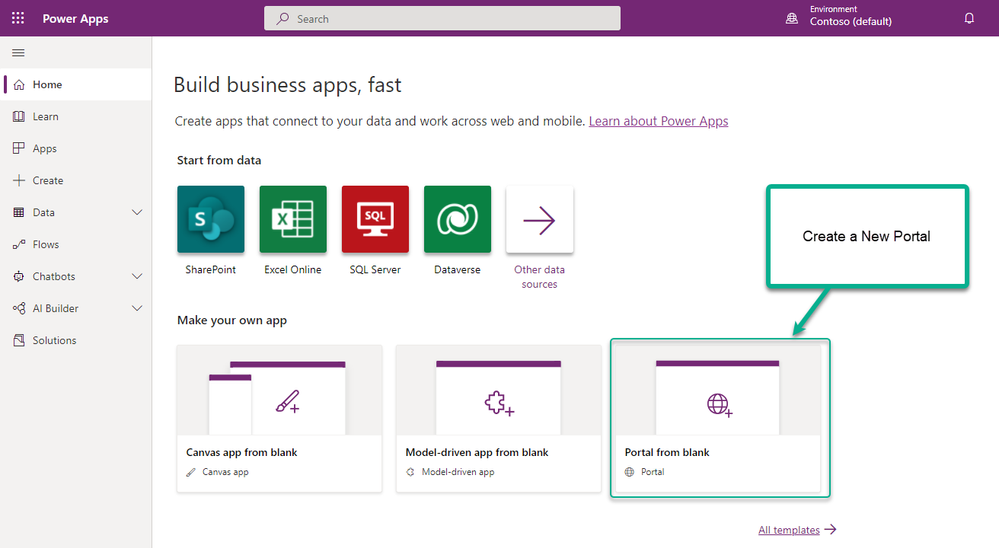This screenshot has height=548, width=999.
Task: Click the Solutions icon in sidebar
Action: click(19, 340)
